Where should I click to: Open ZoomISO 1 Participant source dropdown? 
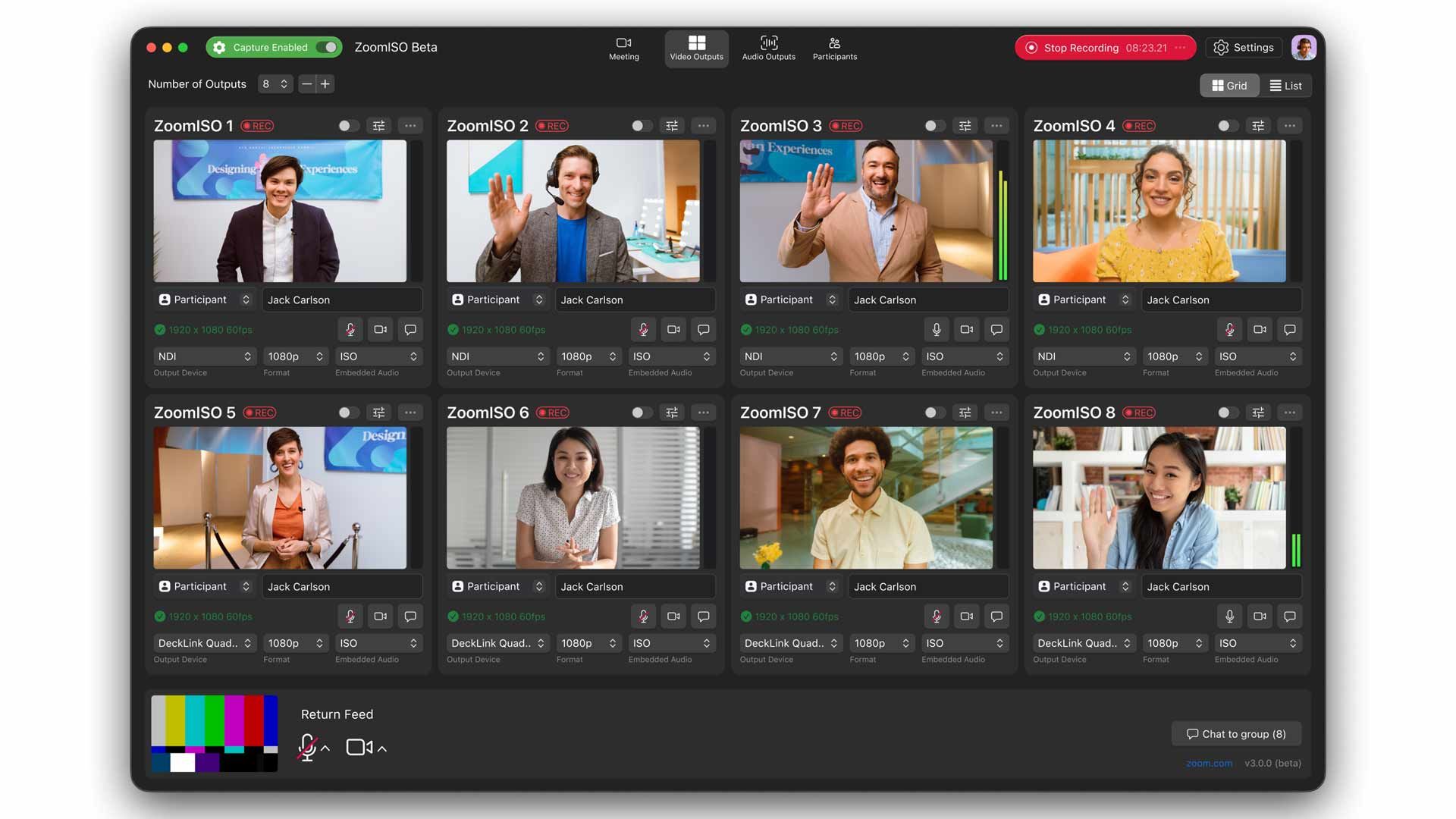(x=205, y=300)
